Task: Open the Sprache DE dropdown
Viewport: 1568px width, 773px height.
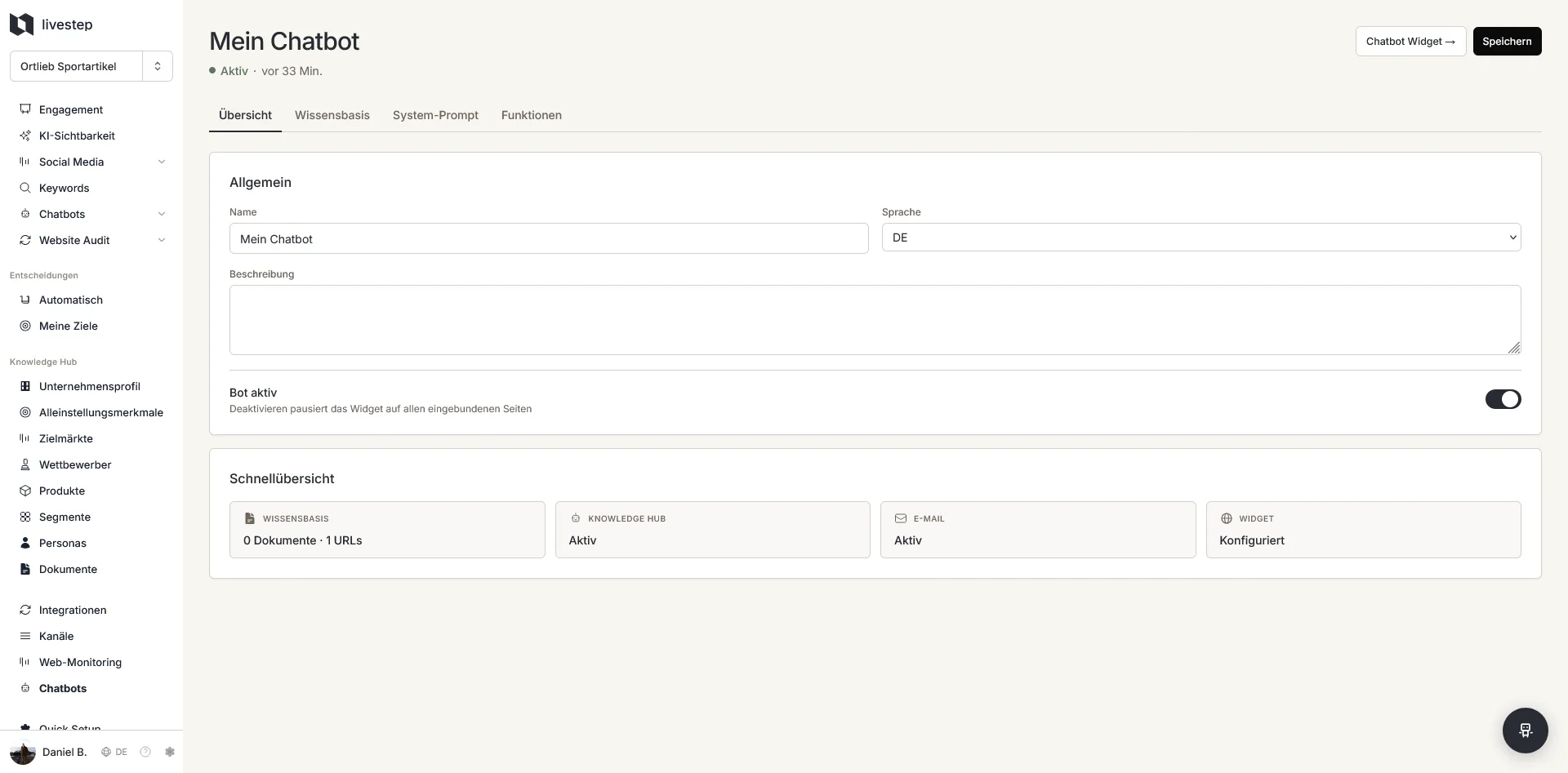Action: (1201, 238)
